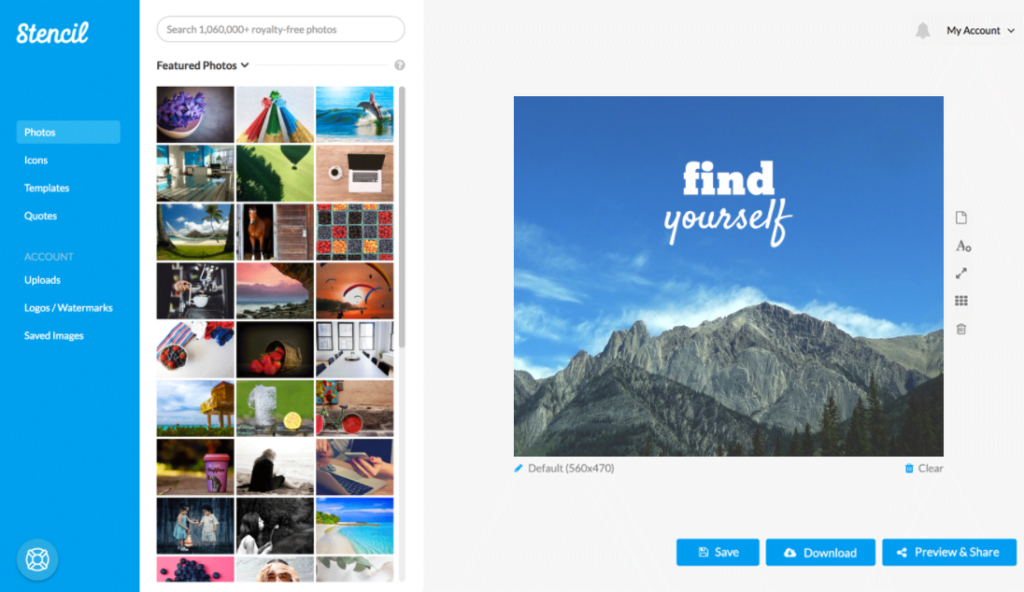This screenshot has width=1024, height=592.
Task: Open the My Account dropdown
Action: click(980, 31)
